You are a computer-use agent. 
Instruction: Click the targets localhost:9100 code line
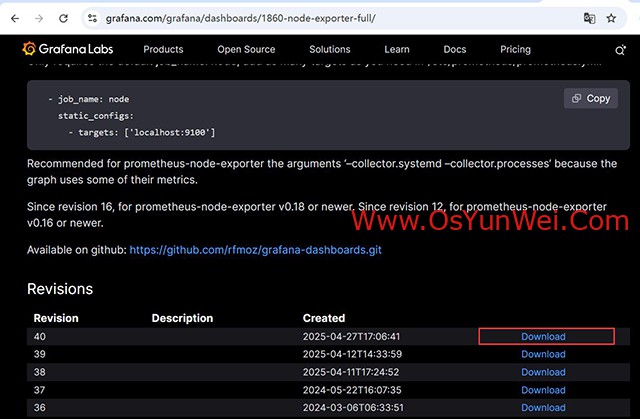[x=142, y=133]
